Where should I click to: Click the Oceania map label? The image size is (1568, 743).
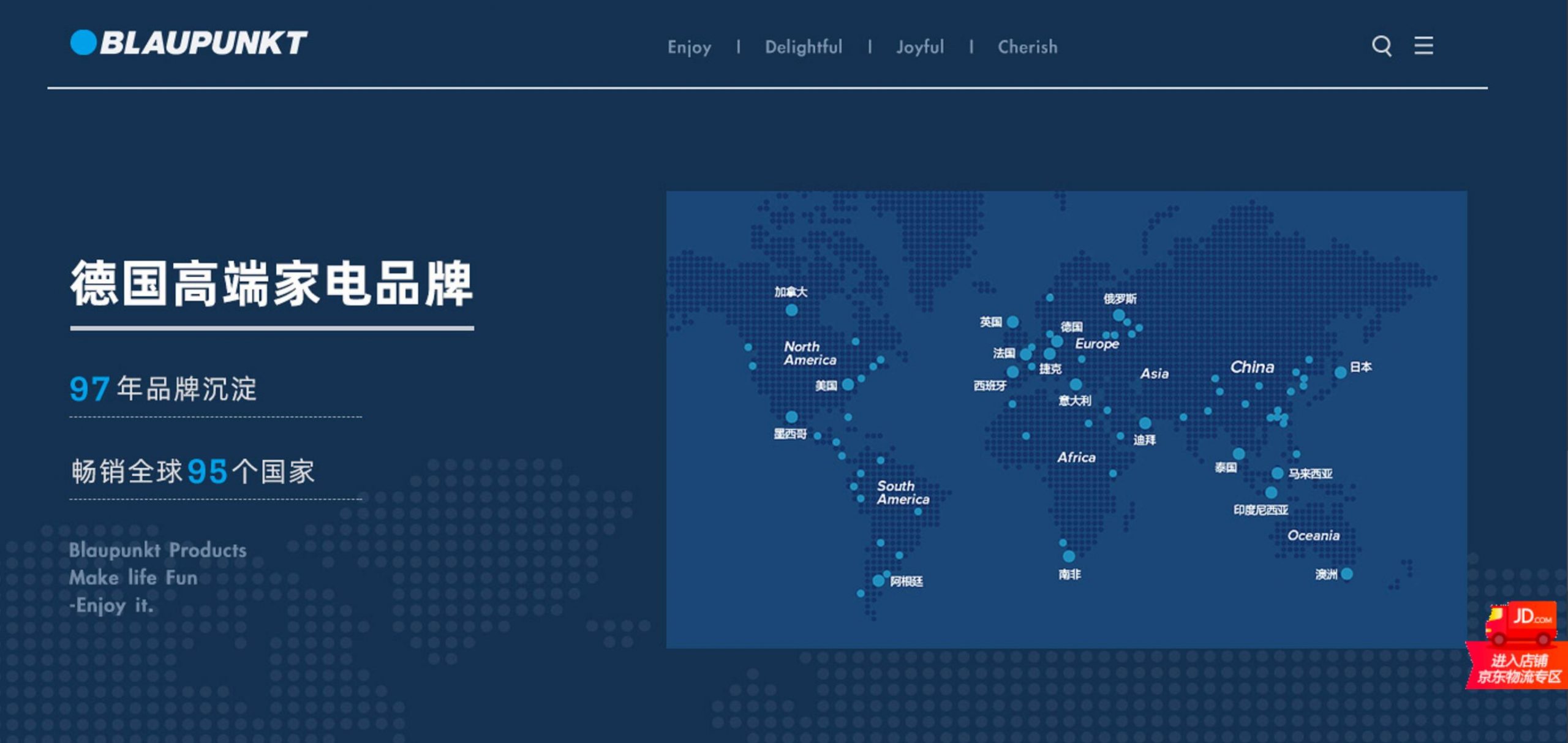click(x=1313, y=535)
